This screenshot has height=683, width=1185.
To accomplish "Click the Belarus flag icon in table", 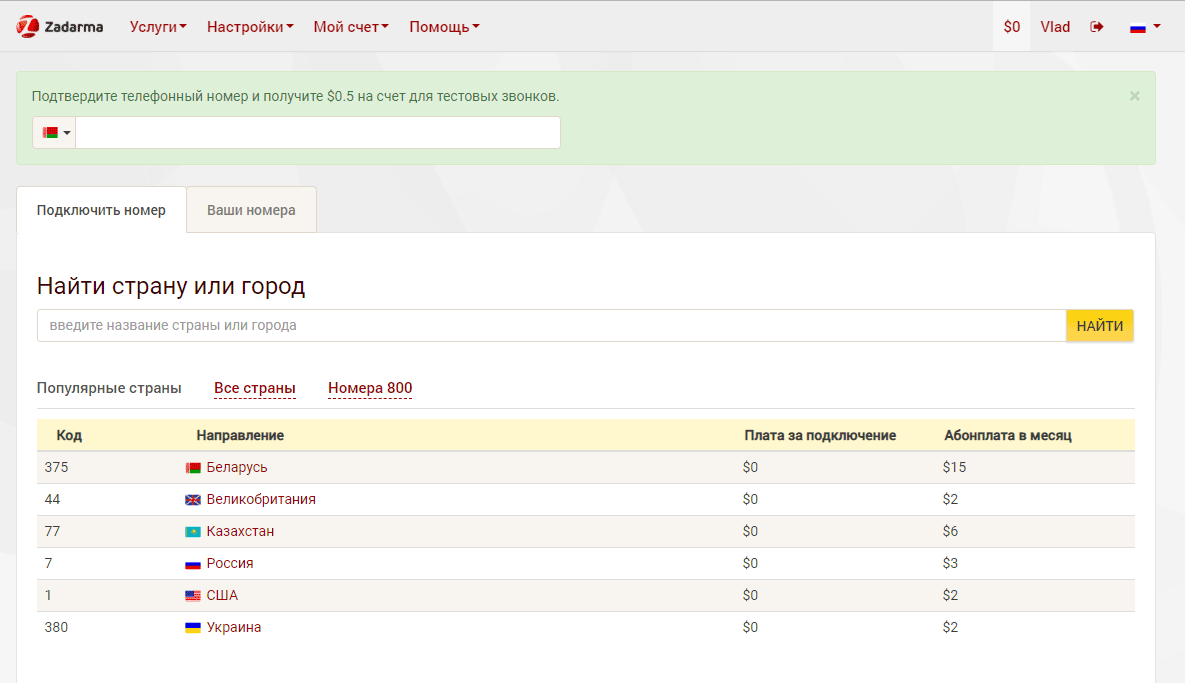I will (x=193, y=468).
